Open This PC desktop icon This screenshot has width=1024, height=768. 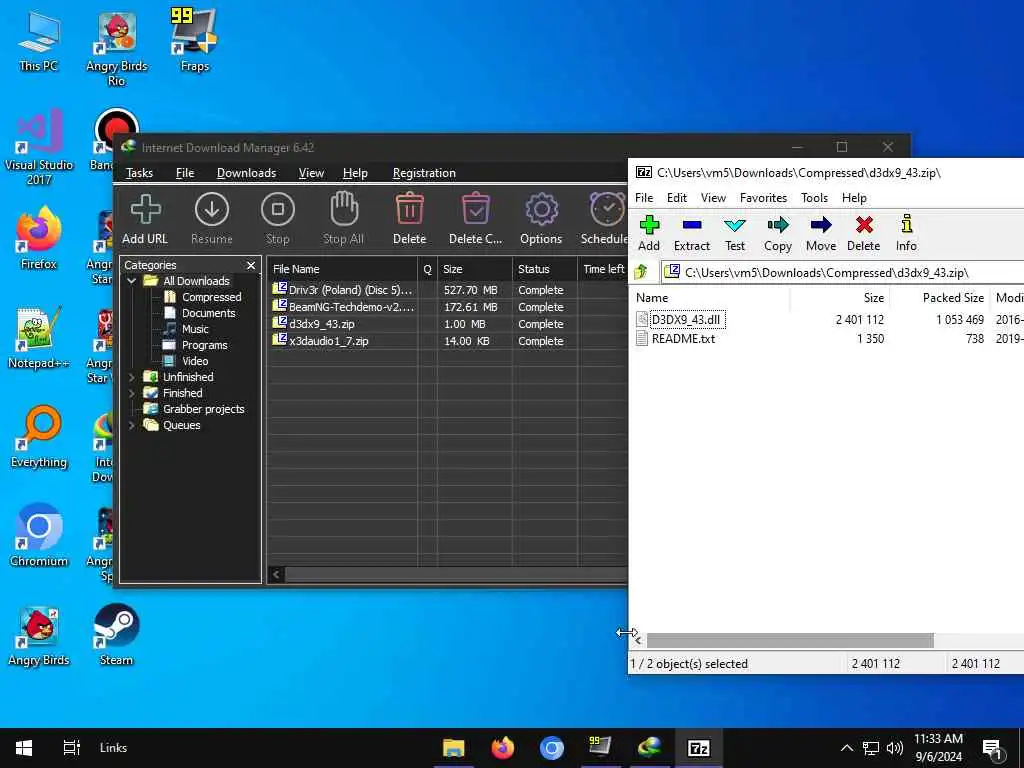pos(39,40)
